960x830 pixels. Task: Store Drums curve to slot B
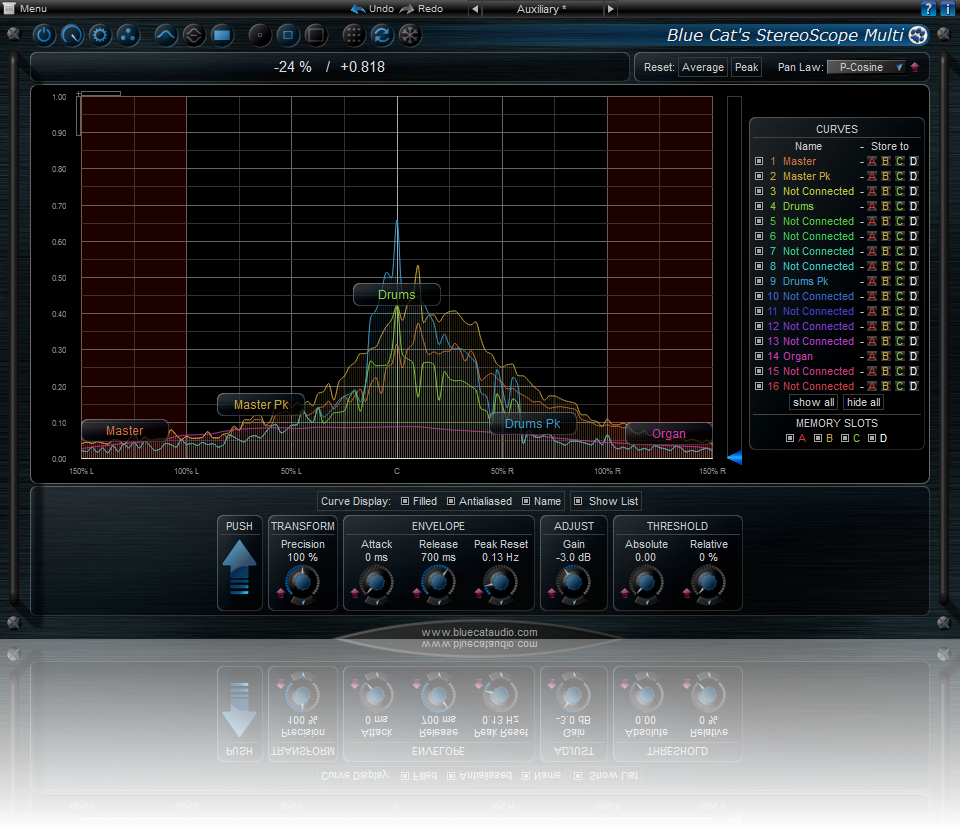click(x=885, y=206)
